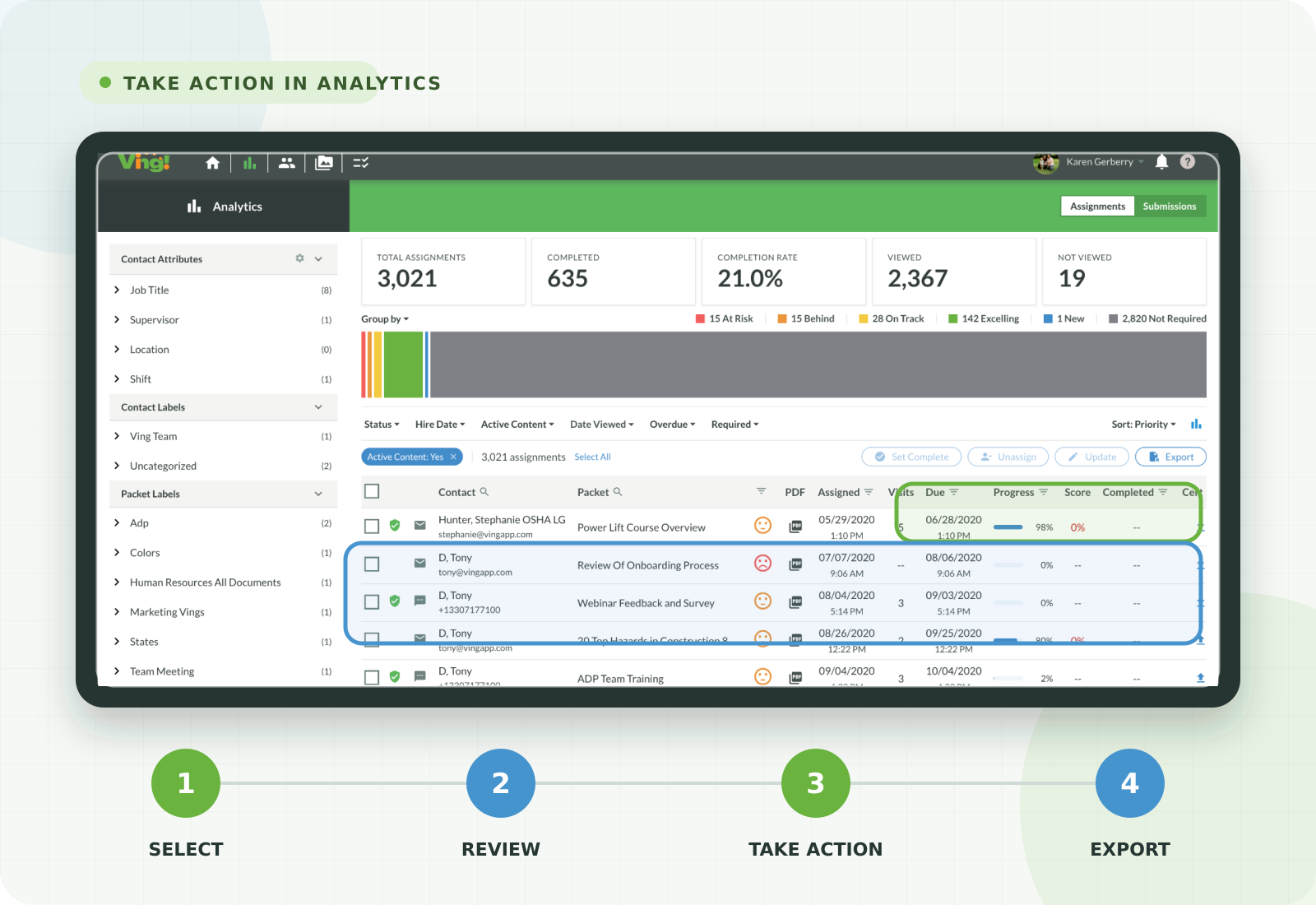Switch to the Submissions tab
Viewport: 1316px width, 905px height.
(x=1170, y=206)
